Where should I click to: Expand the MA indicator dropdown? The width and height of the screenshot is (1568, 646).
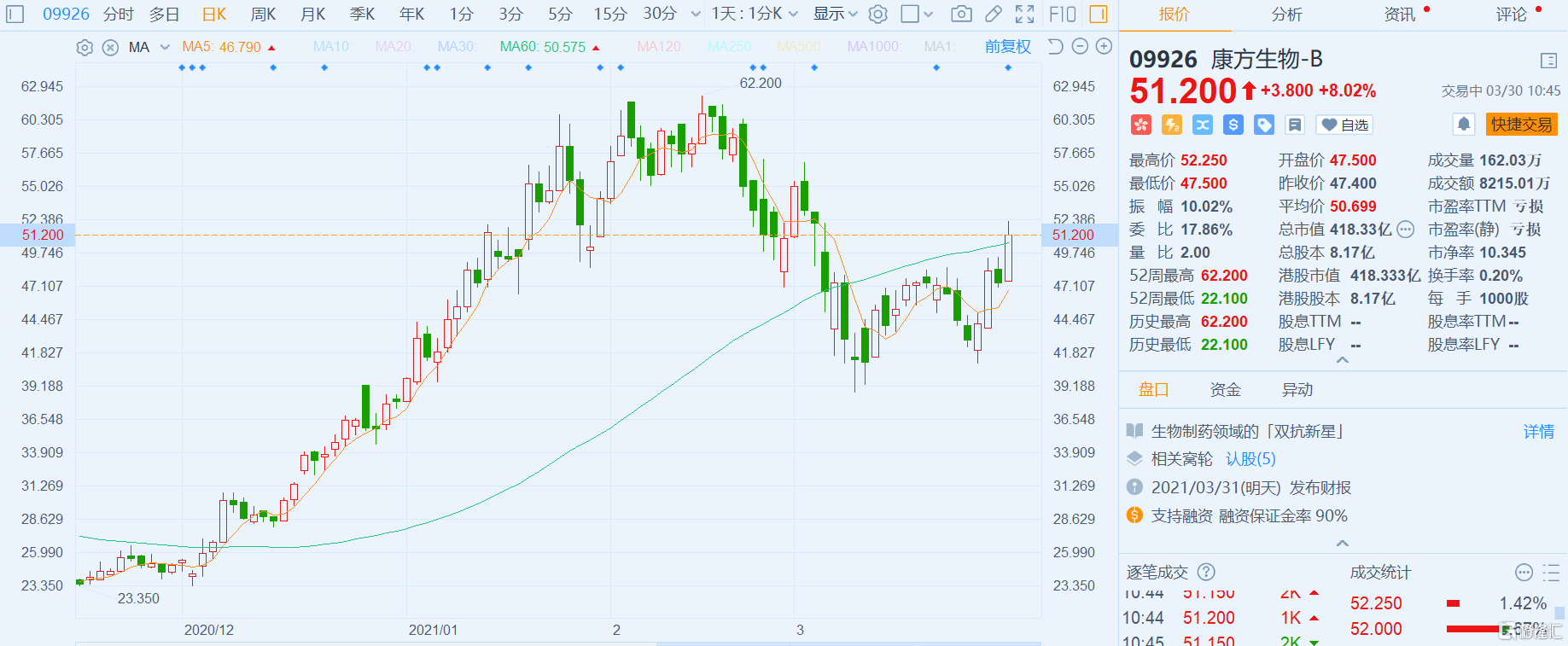click(165, 48)
